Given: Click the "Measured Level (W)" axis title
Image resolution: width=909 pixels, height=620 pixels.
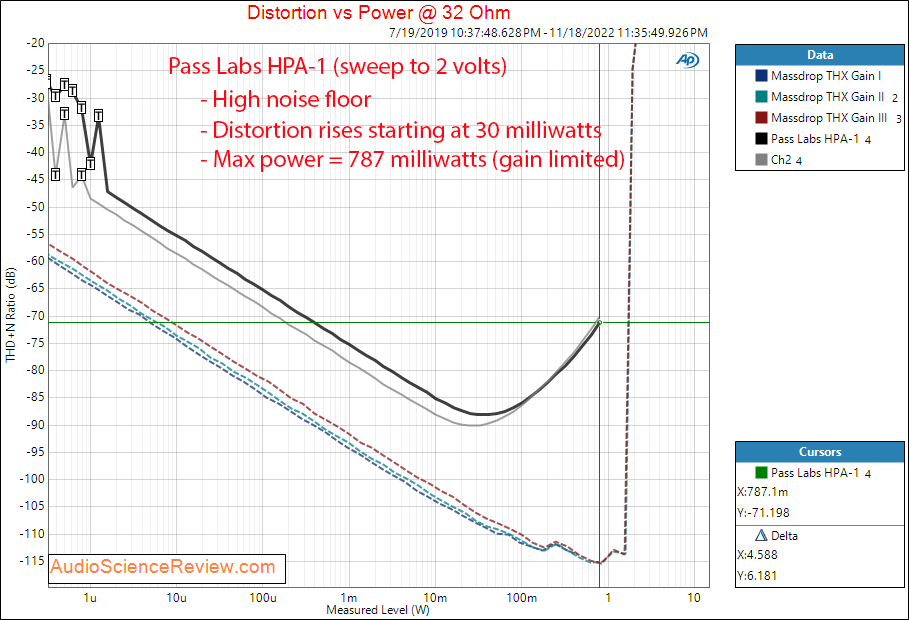Looking at the screenshot, I should [378, 610].
